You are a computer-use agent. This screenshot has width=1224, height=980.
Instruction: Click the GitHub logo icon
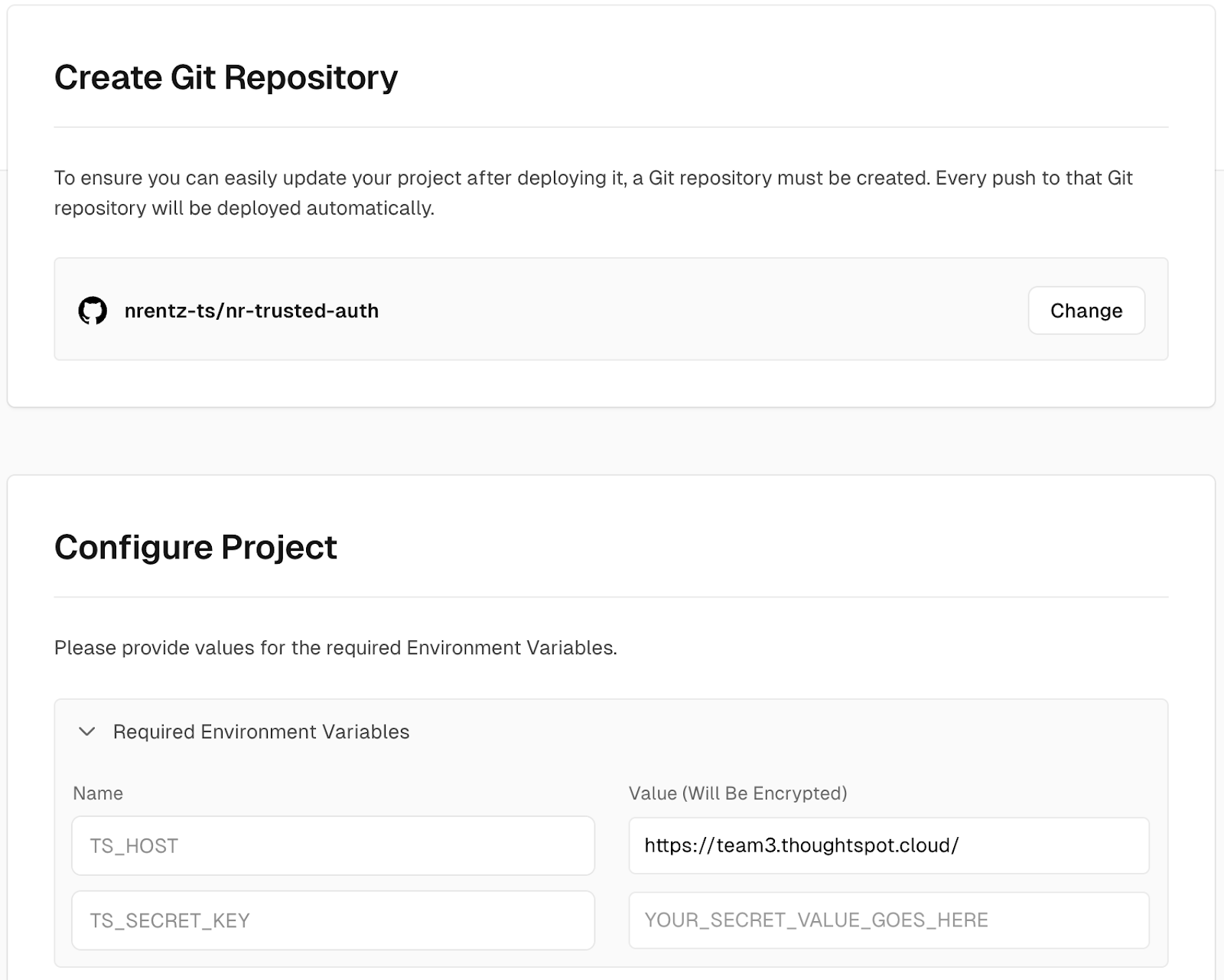tap(93, 311)
